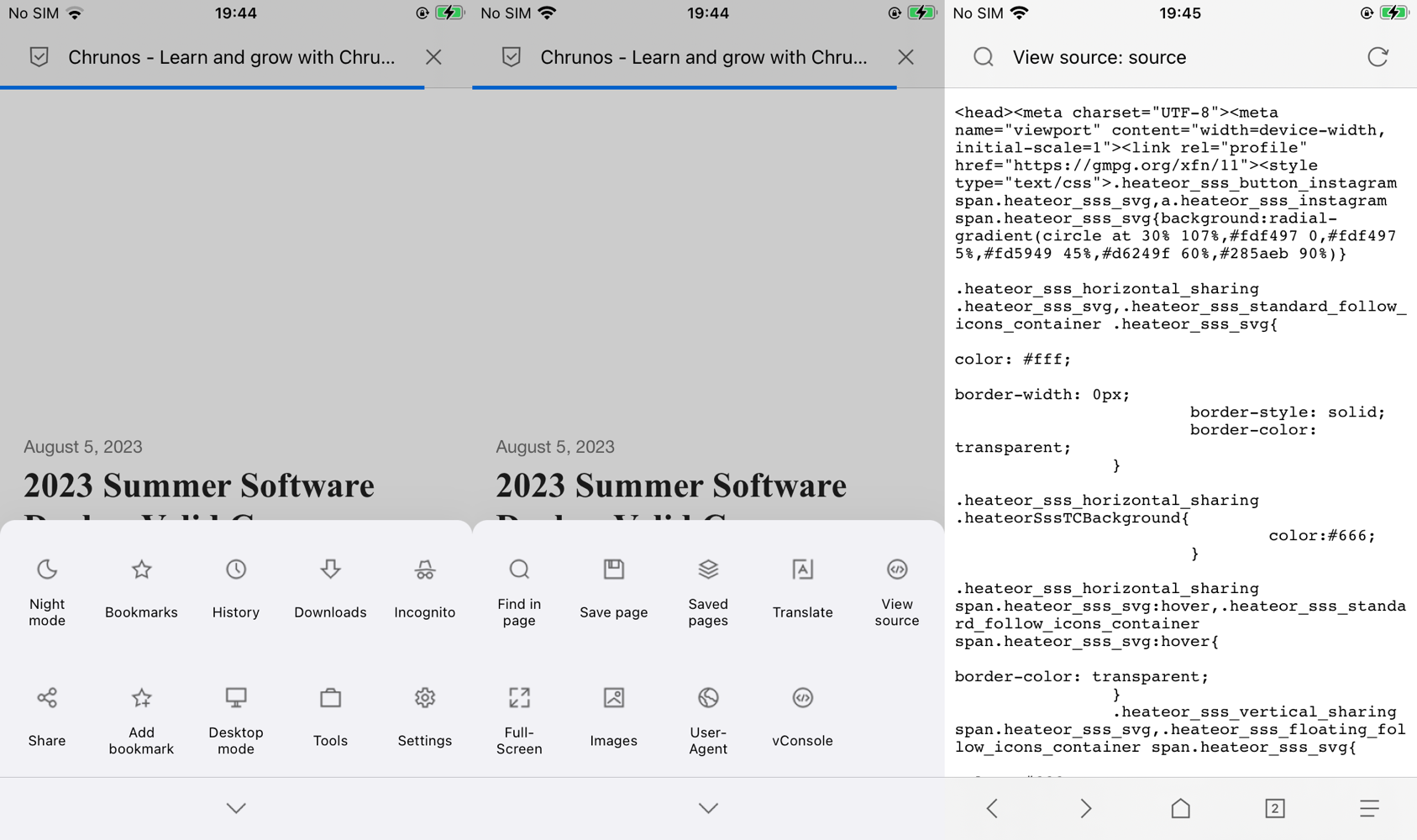This screenshot has width=1417, height=840.
Task: Toggle Desktop mode
Action: 236,716
